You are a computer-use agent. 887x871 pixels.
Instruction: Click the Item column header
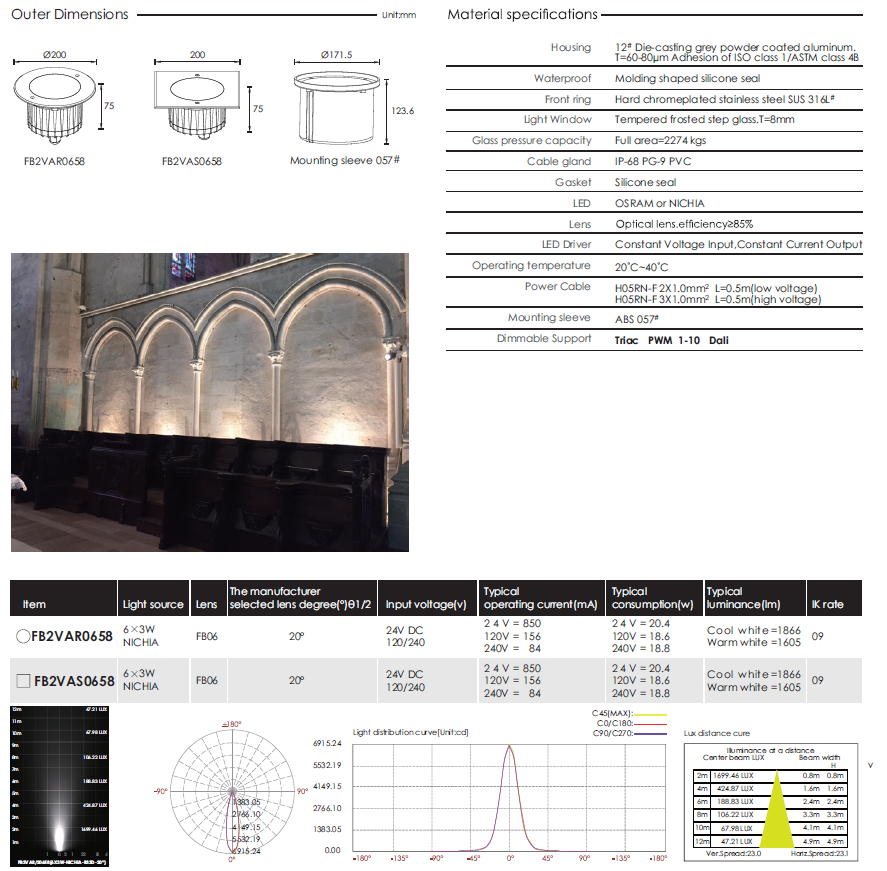pos(34,604)
